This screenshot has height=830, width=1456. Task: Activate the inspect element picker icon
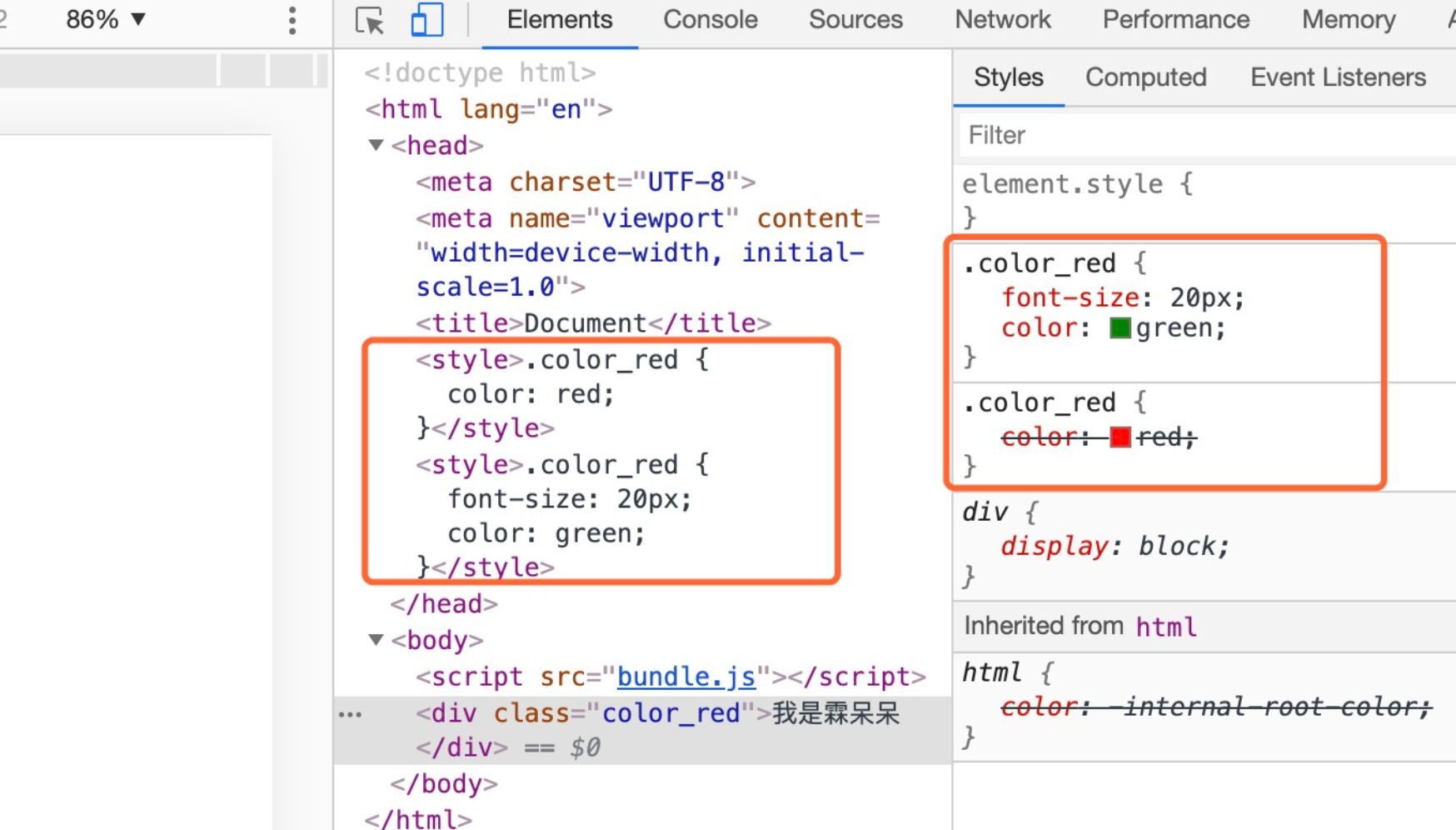(369, 20)
